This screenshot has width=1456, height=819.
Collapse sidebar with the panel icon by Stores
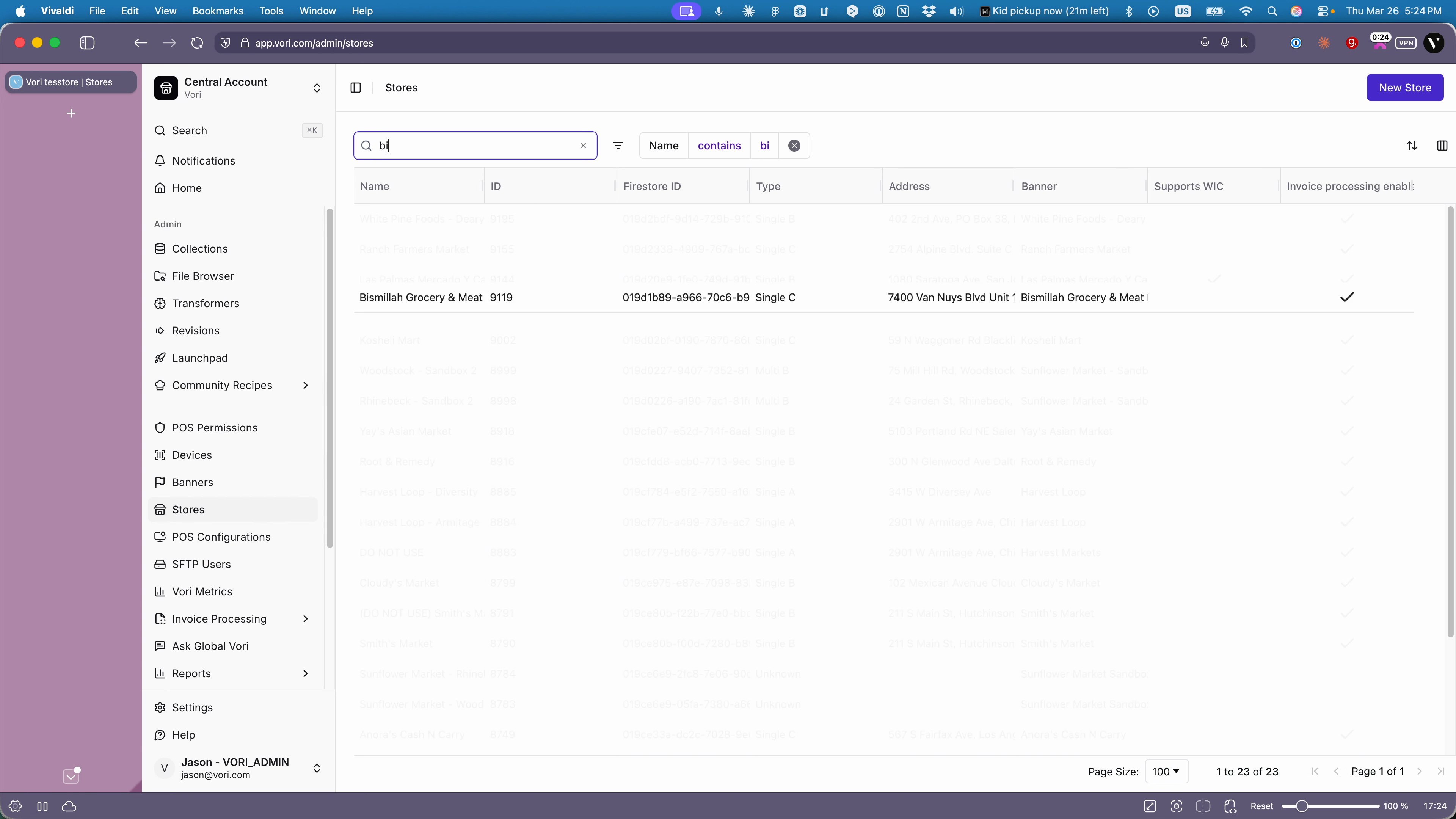pyautogui.click(x=356, y=88)
